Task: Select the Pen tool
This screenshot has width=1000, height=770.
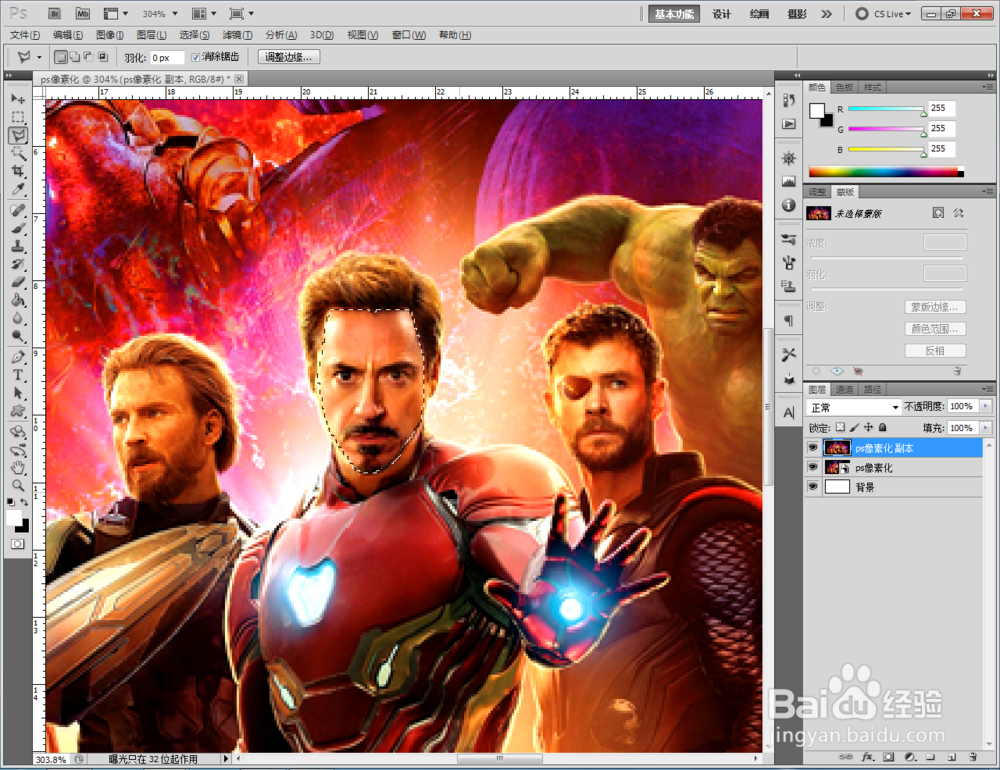Action: pyautogui.click(x=18, y=357)
